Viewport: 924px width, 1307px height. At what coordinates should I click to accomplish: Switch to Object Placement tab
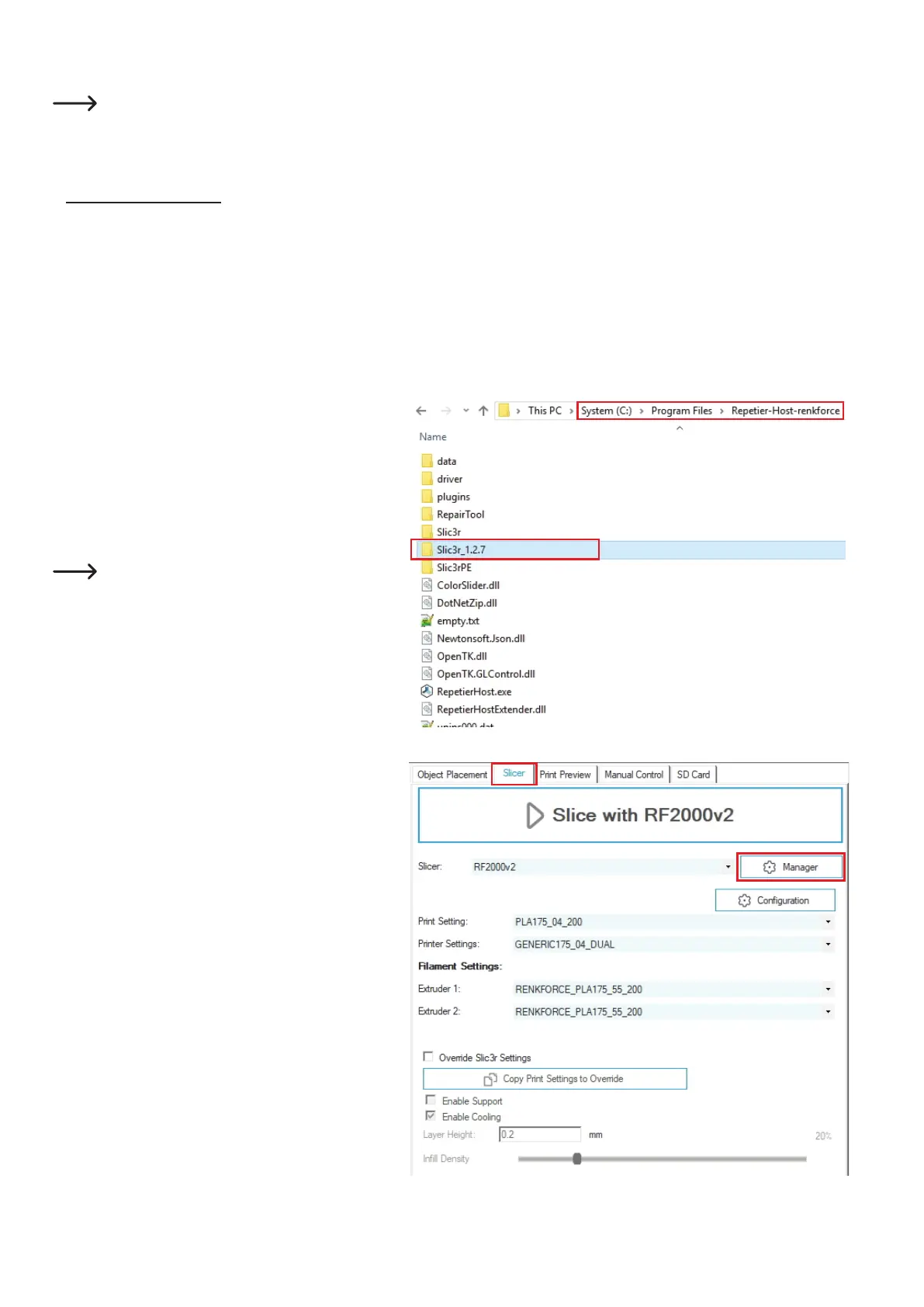(452, 775)
